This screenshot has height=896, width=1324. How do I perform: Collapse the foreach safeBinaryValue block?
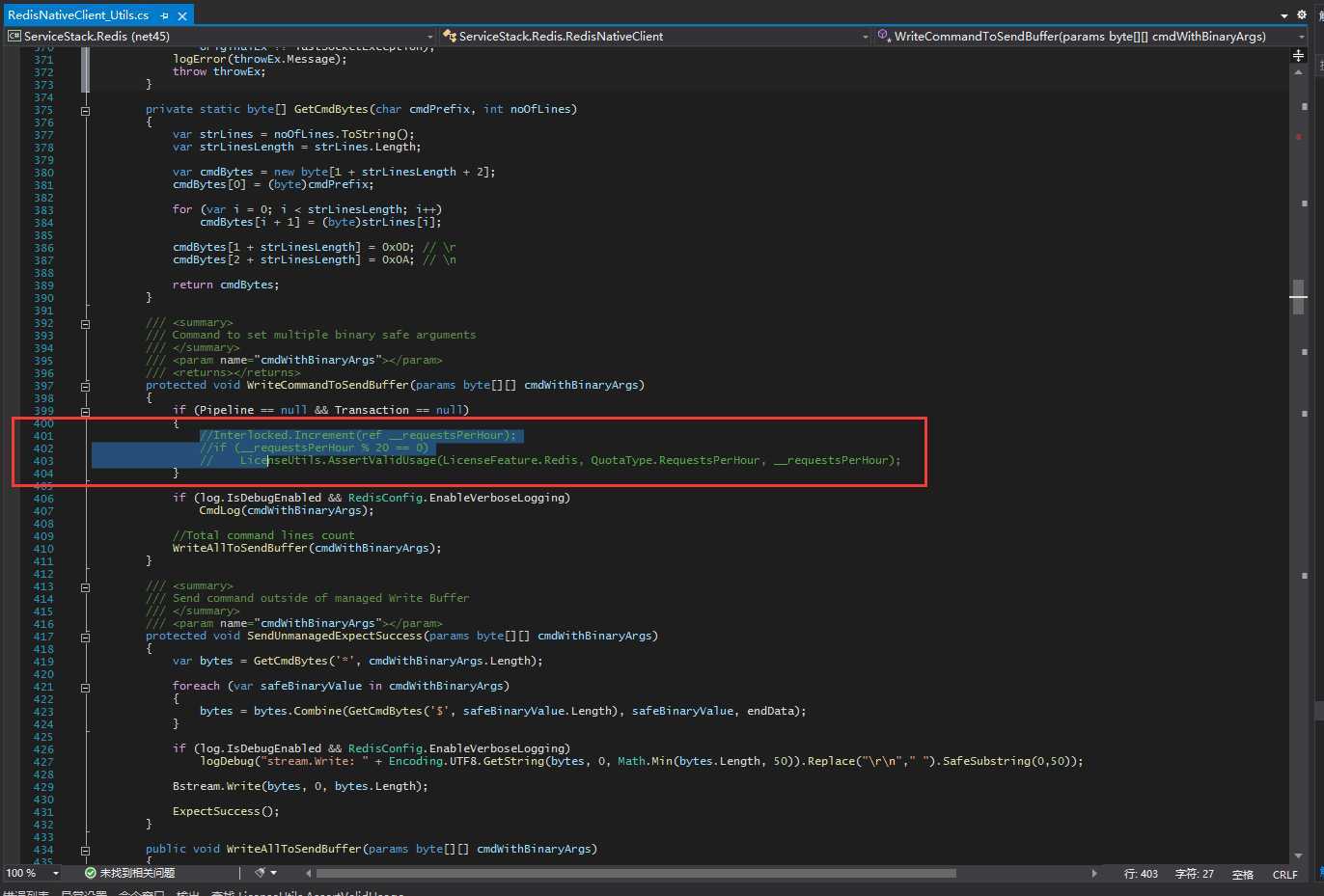[x=85, y=687]
